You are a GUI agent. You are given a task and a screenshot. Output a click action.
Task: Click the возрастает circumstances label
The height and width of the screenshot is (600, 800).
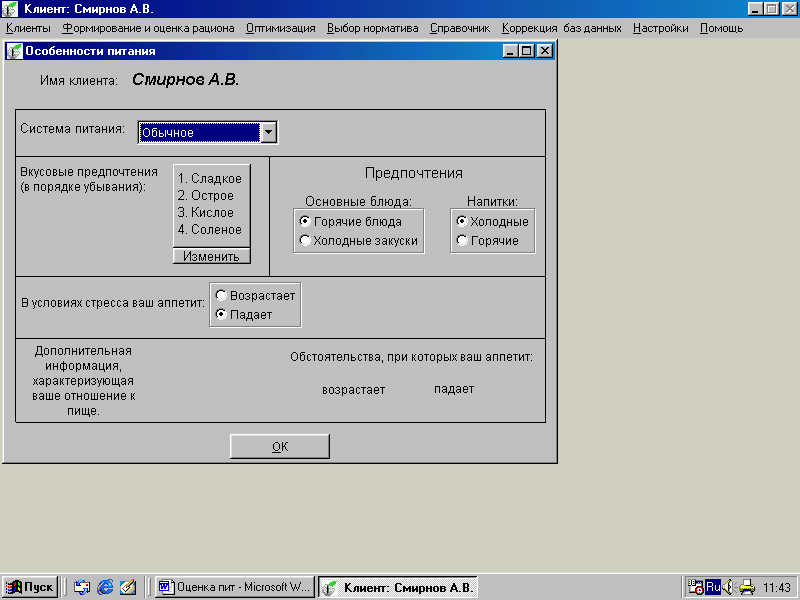354,390
